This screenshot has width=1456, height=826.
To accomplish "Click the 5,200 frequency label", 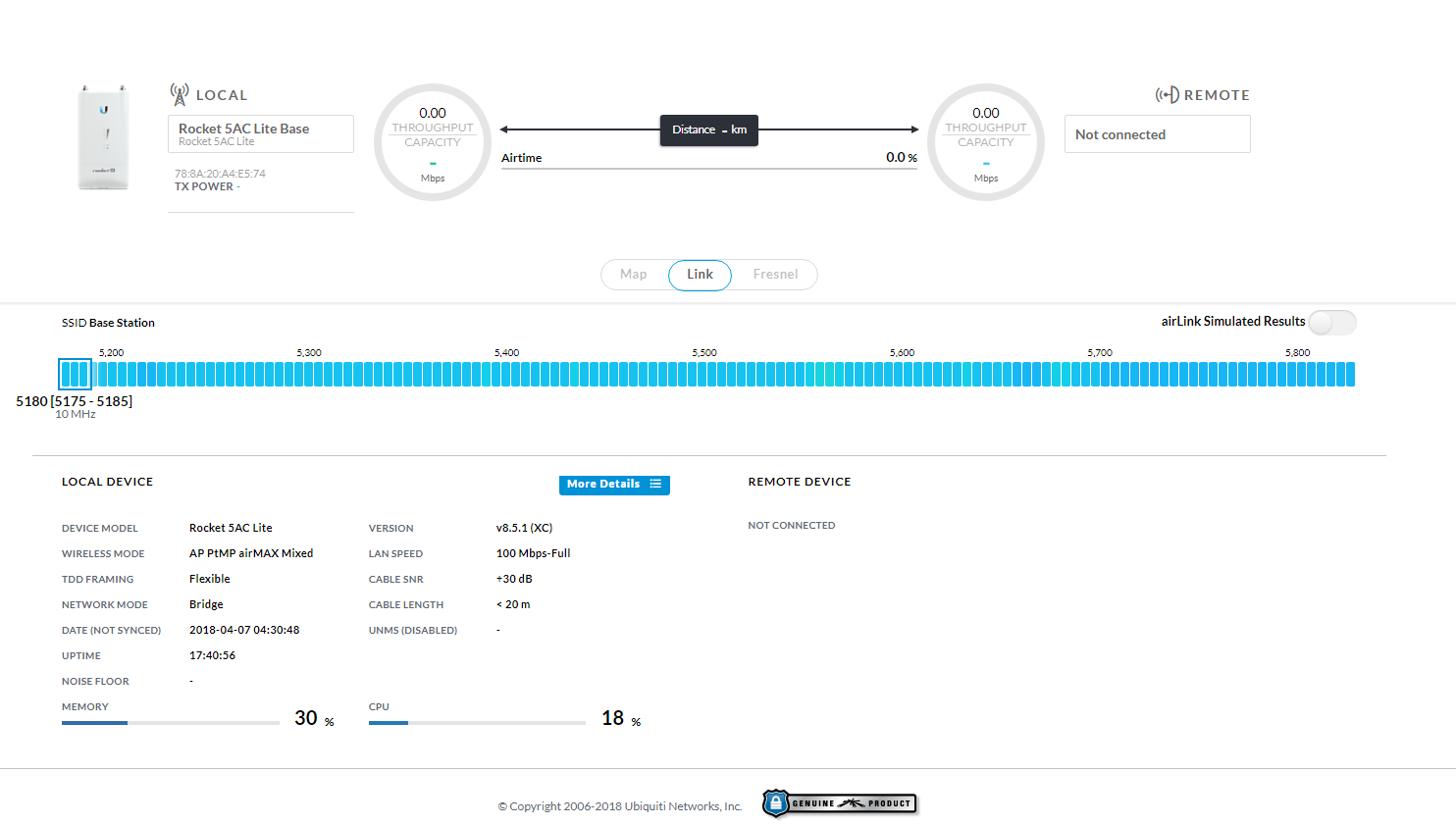I will click(112, 352).
